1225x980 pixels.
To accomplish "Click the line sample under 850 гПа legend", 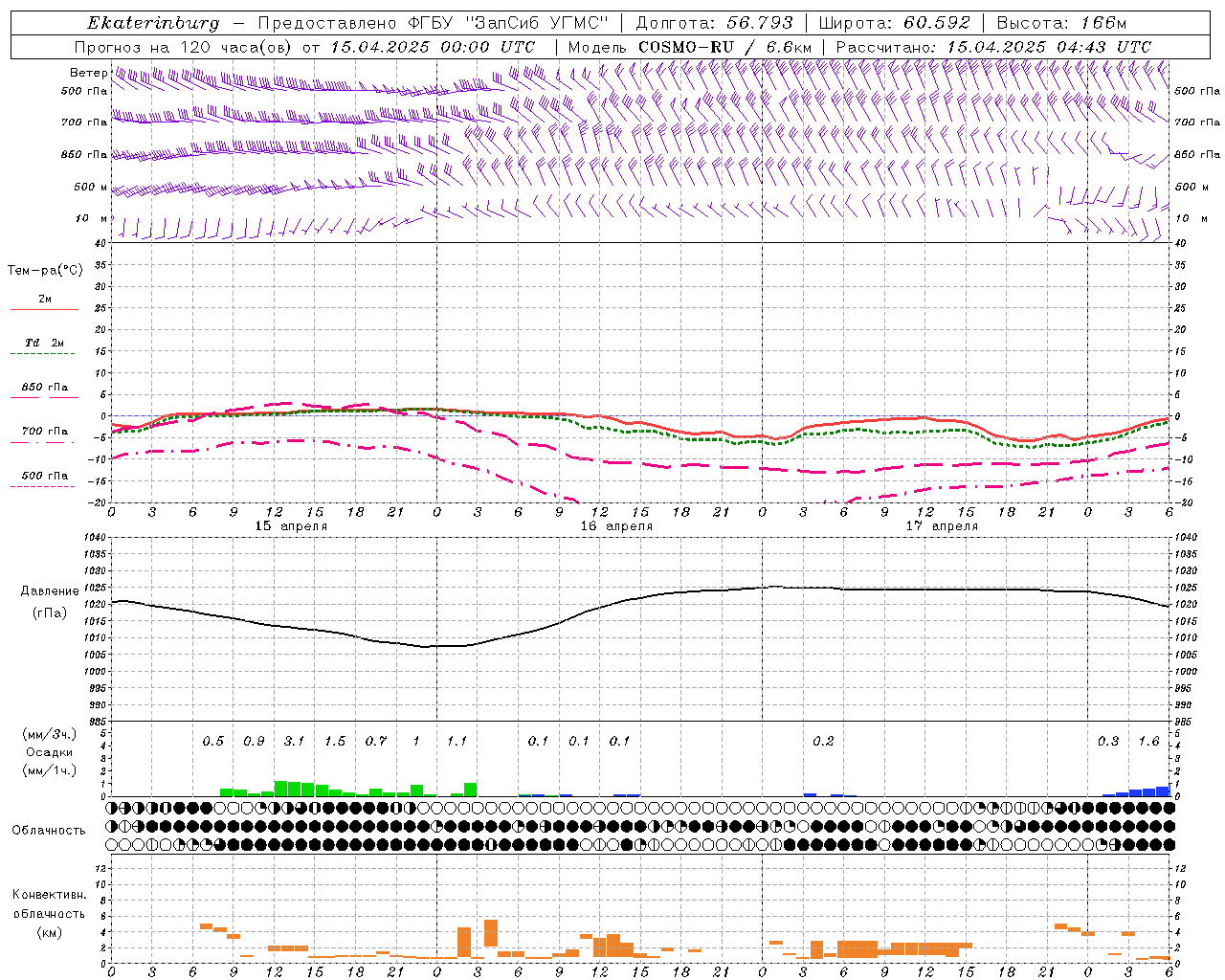I will click(44, 397).
